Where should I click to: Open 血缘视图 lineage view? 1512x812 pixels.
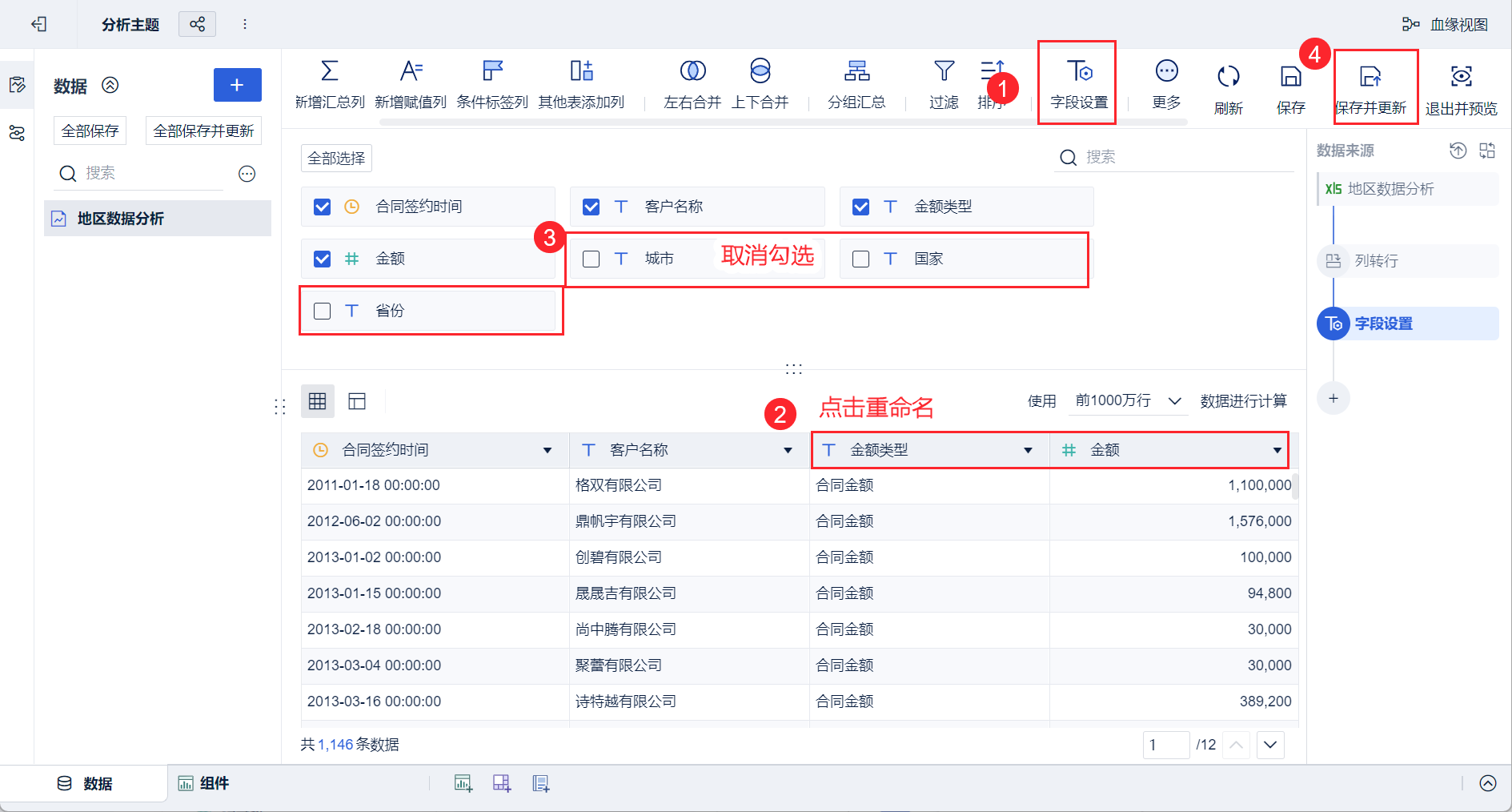[x=1445, y=25]
